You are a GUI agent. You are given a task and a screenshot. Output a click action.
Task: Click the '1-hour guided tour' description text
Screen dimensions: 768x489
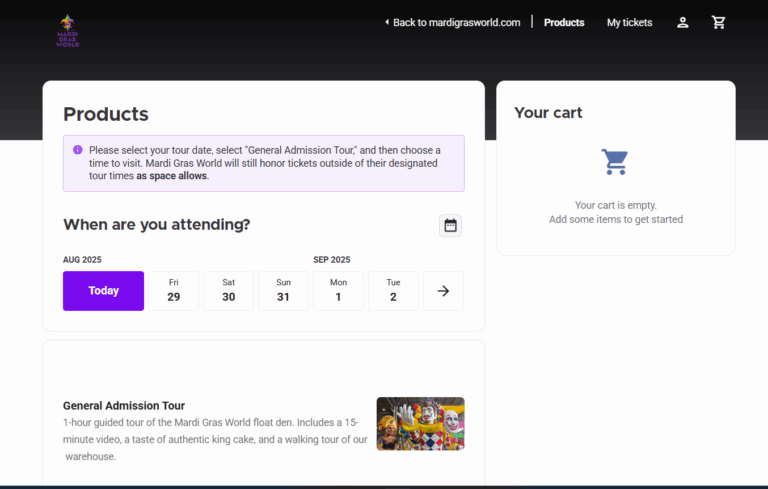coord(215,439)
